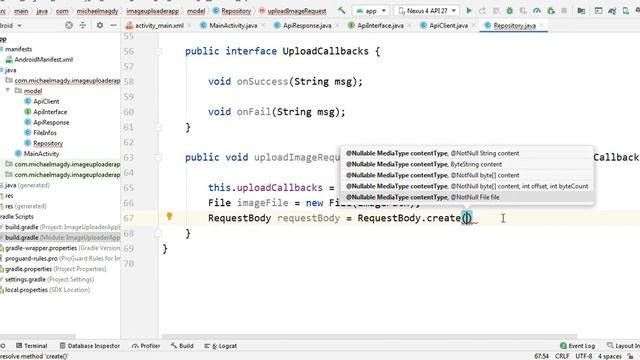Click the fold end marker at line 61
The height and width of the screenshot is (360, 640).
click(x=158, y=127)
